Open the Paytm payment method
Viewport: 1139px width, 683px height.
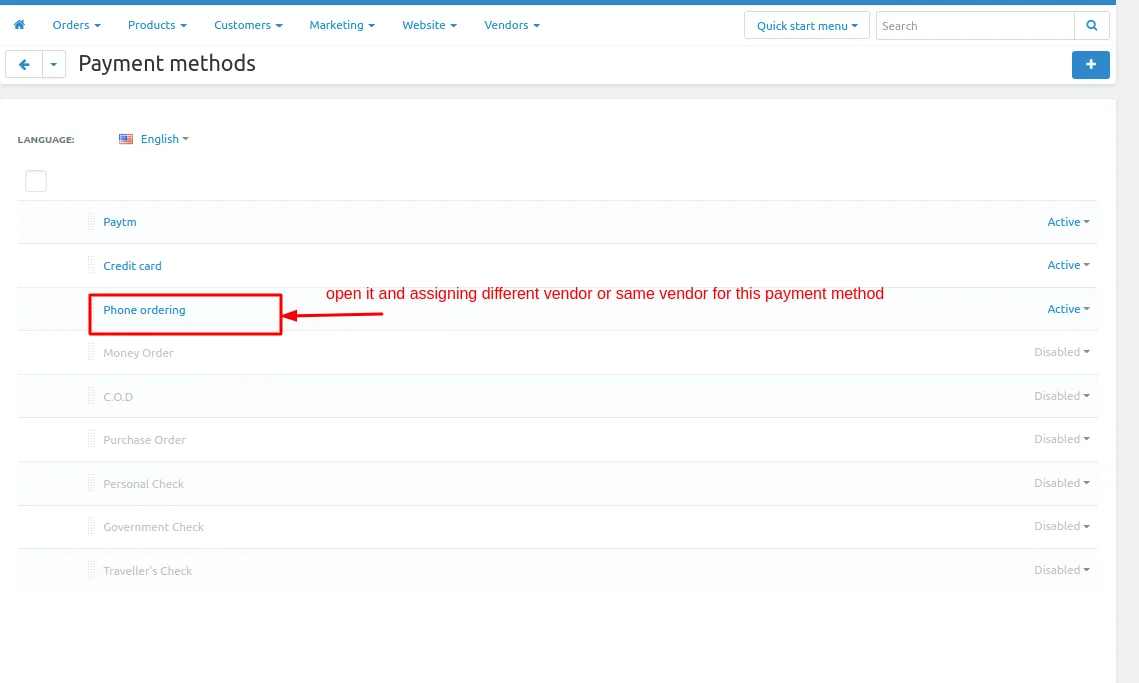[x=120, y=222]
